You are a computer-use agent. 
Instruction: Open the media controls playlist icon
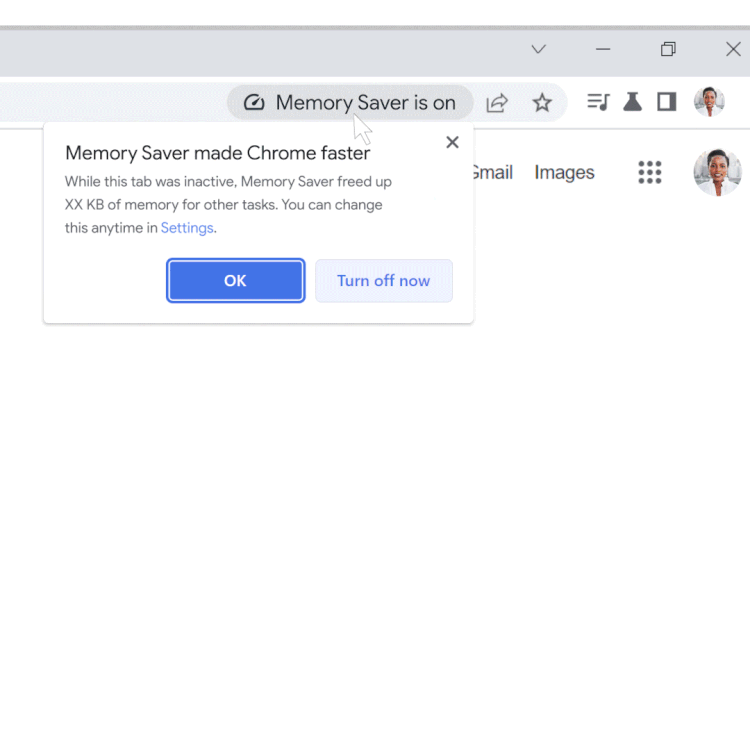point(598,102)
